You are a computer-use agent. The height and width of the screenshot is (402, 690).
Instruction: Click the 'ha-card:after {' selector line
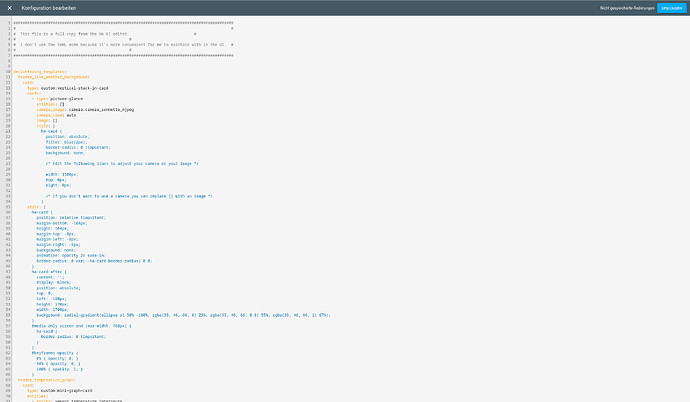tap(49, 272)
